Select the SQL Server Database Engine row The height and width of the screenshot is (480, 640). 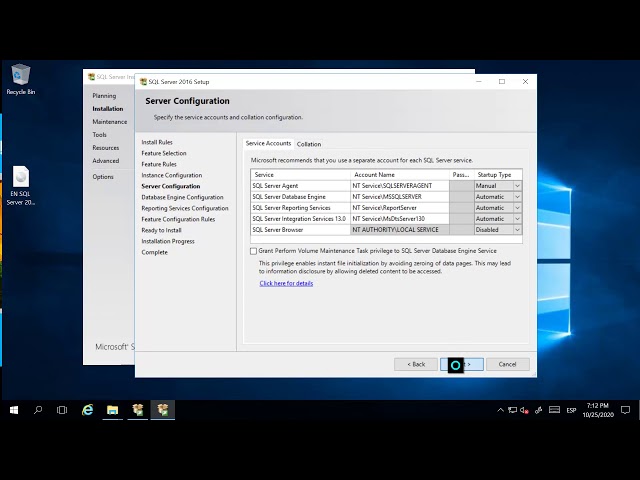300,197
